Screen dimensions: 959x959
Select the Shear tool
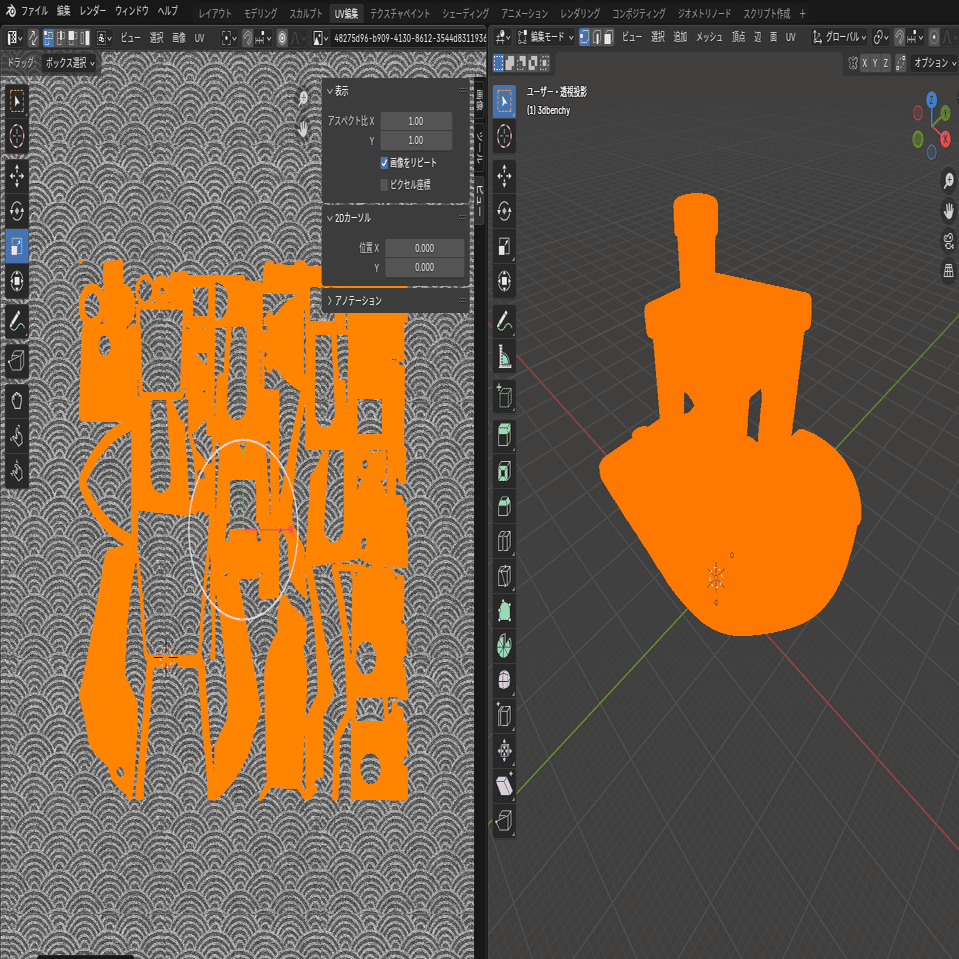pos(505,785)
